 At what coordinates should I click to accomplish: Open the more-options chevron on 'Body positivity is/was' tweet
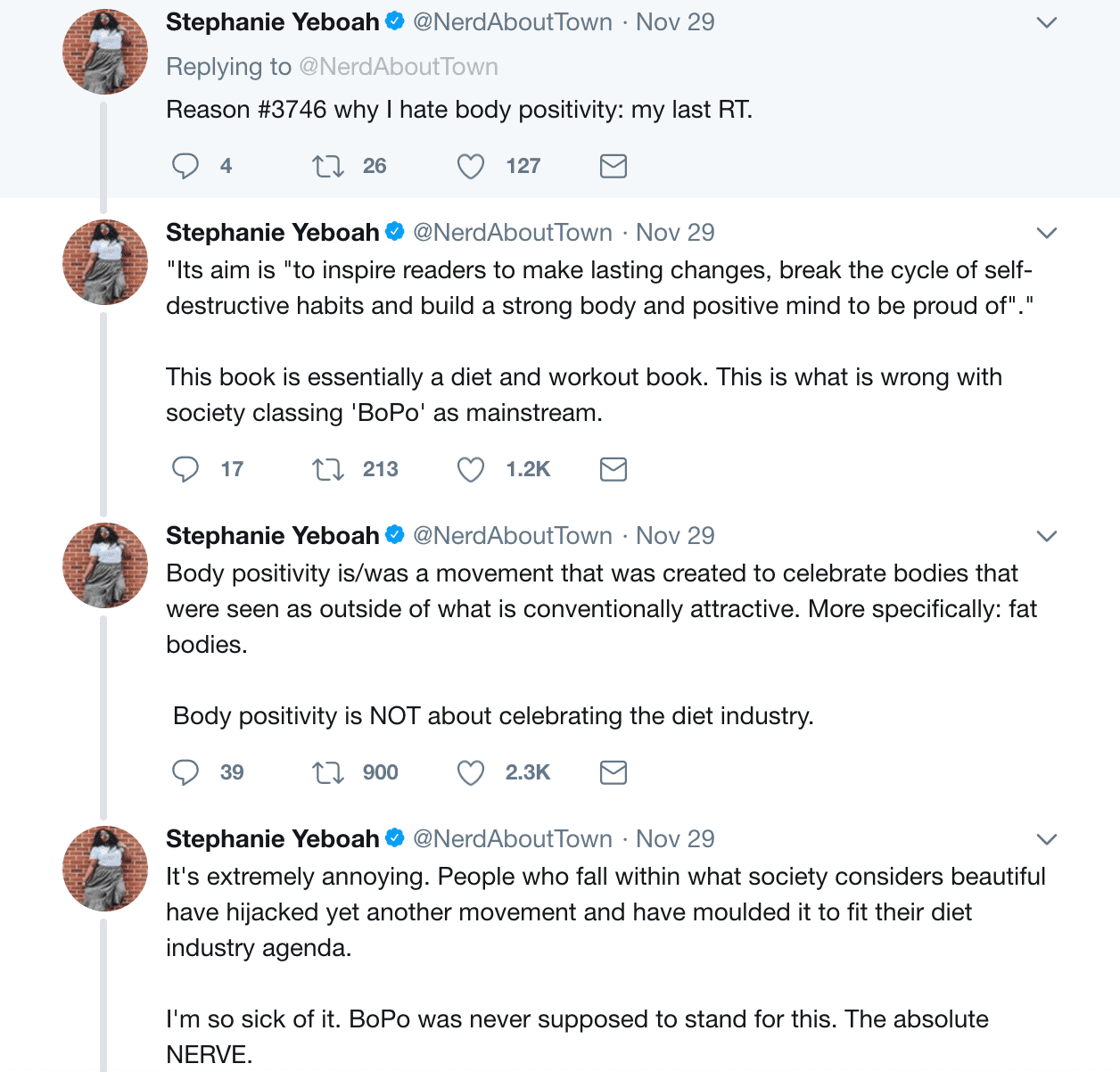(1047, 536)
